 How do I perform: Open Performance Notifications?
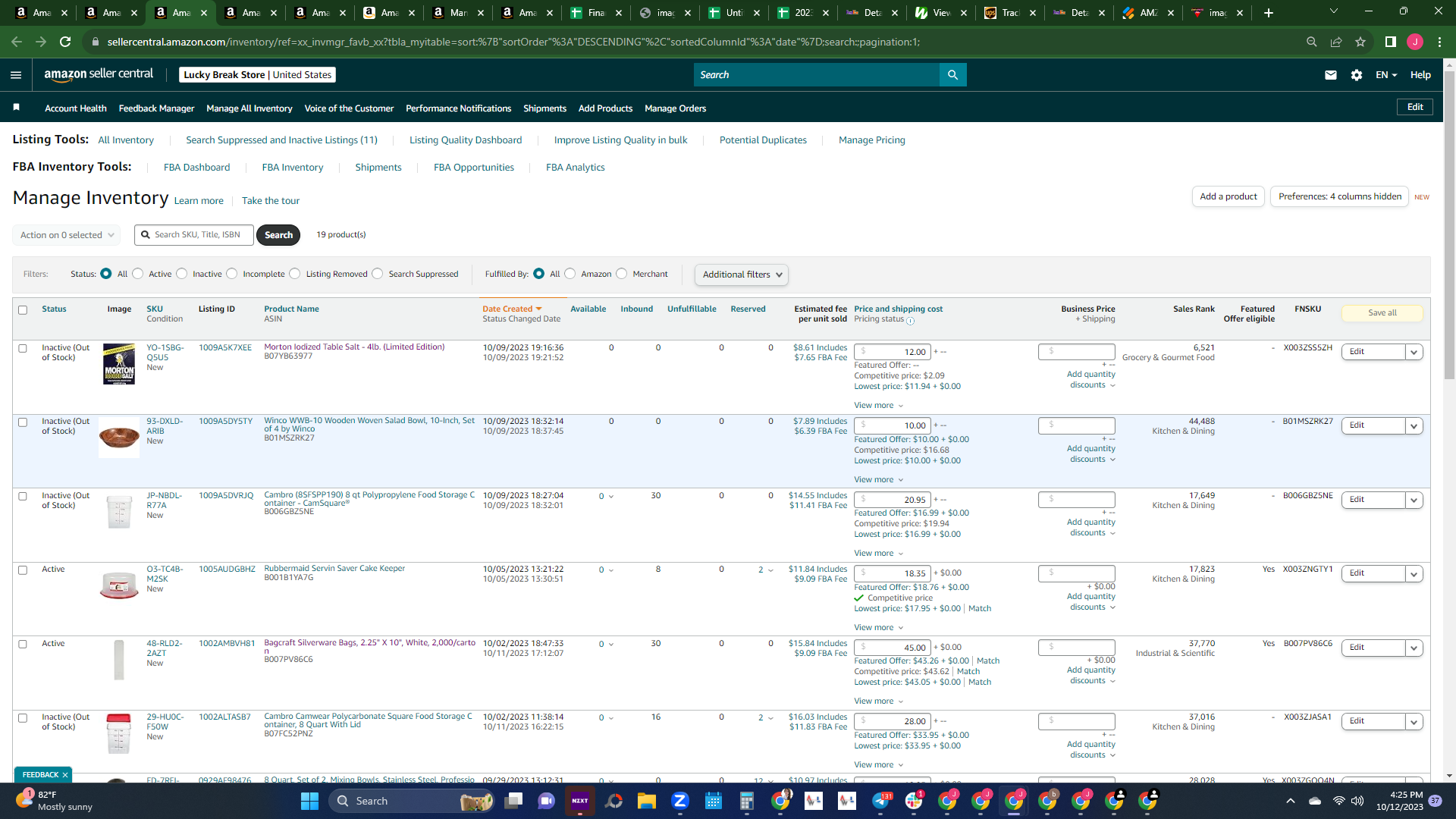pos(458,108)
